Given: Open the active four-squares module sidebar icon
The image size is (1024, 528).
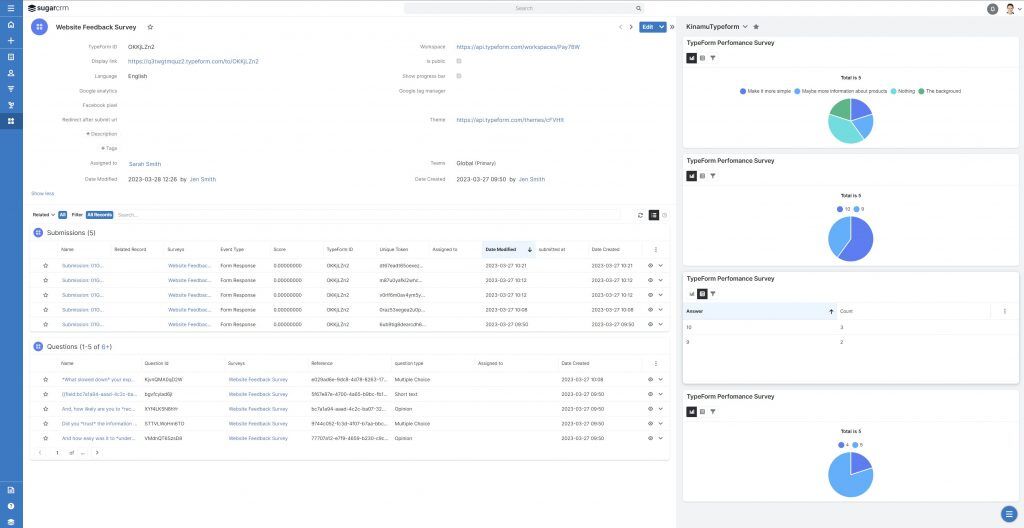Looking at the screenshot, I should tap(11, 121).
